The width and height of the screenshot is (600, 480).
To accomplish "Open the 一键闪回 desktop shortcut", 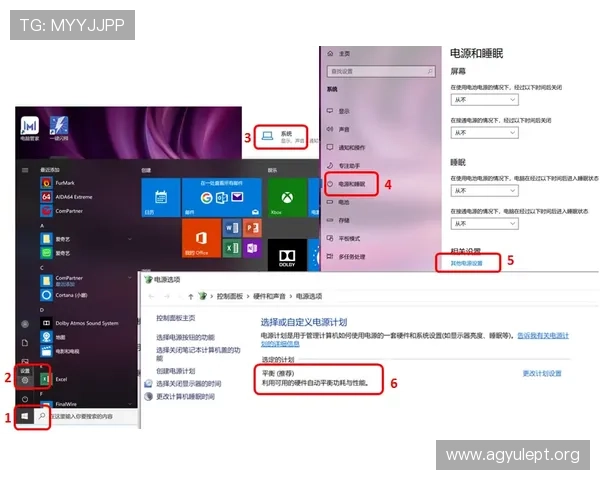I will point(59,128).
